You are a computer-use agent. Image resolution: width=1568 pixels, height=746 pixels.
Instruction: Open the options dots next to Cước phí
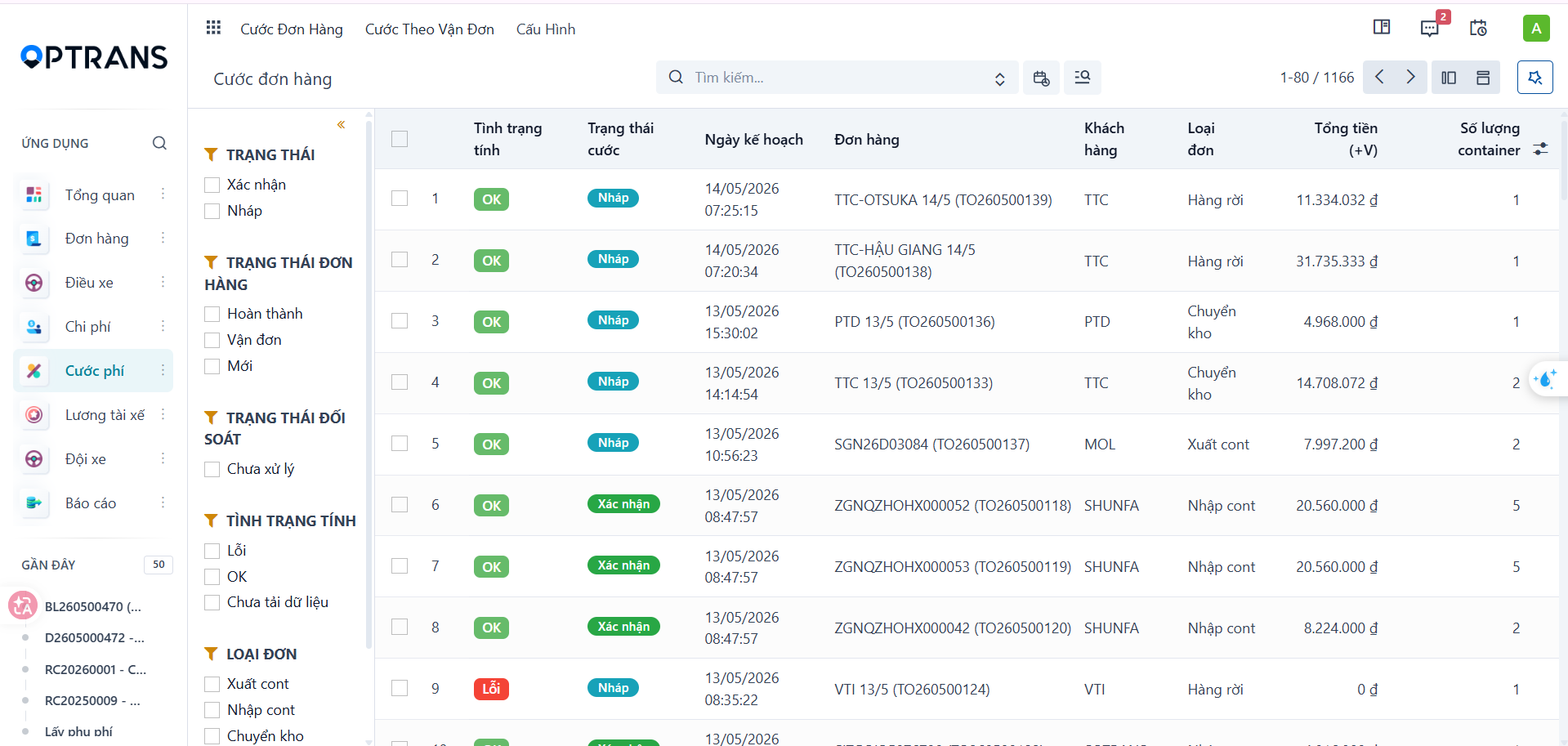163,371
